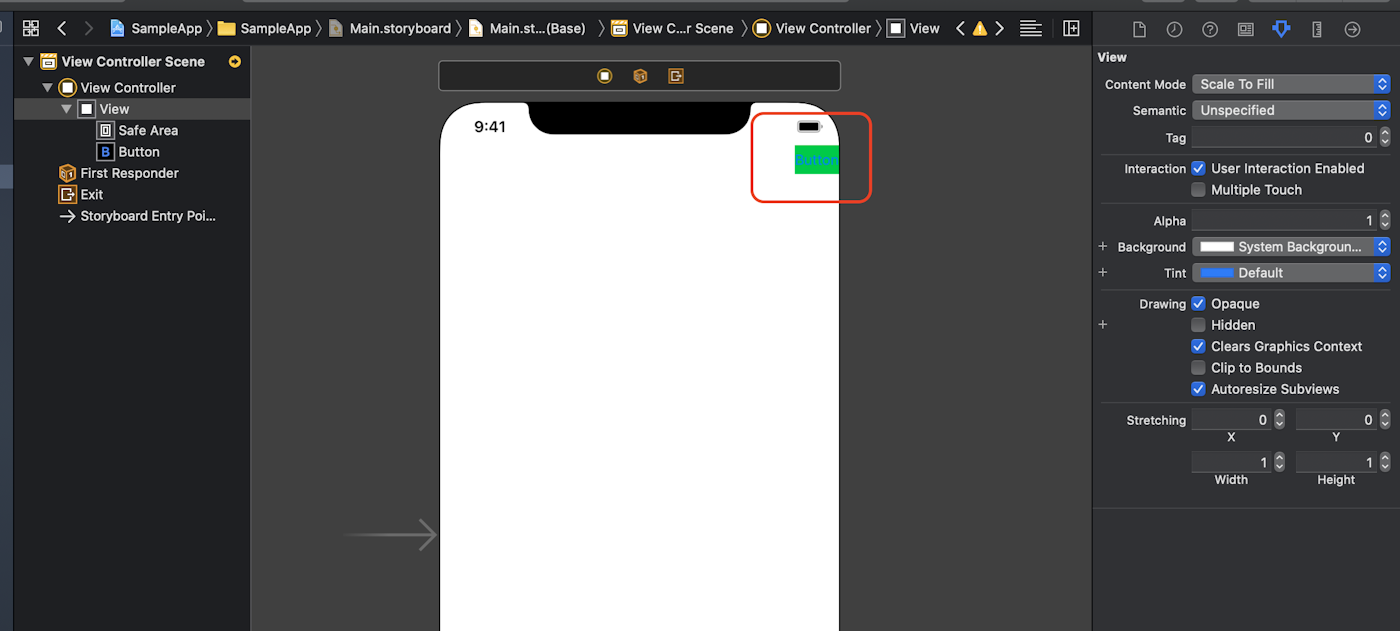Open the Size inspector tab

(1317, 29)
